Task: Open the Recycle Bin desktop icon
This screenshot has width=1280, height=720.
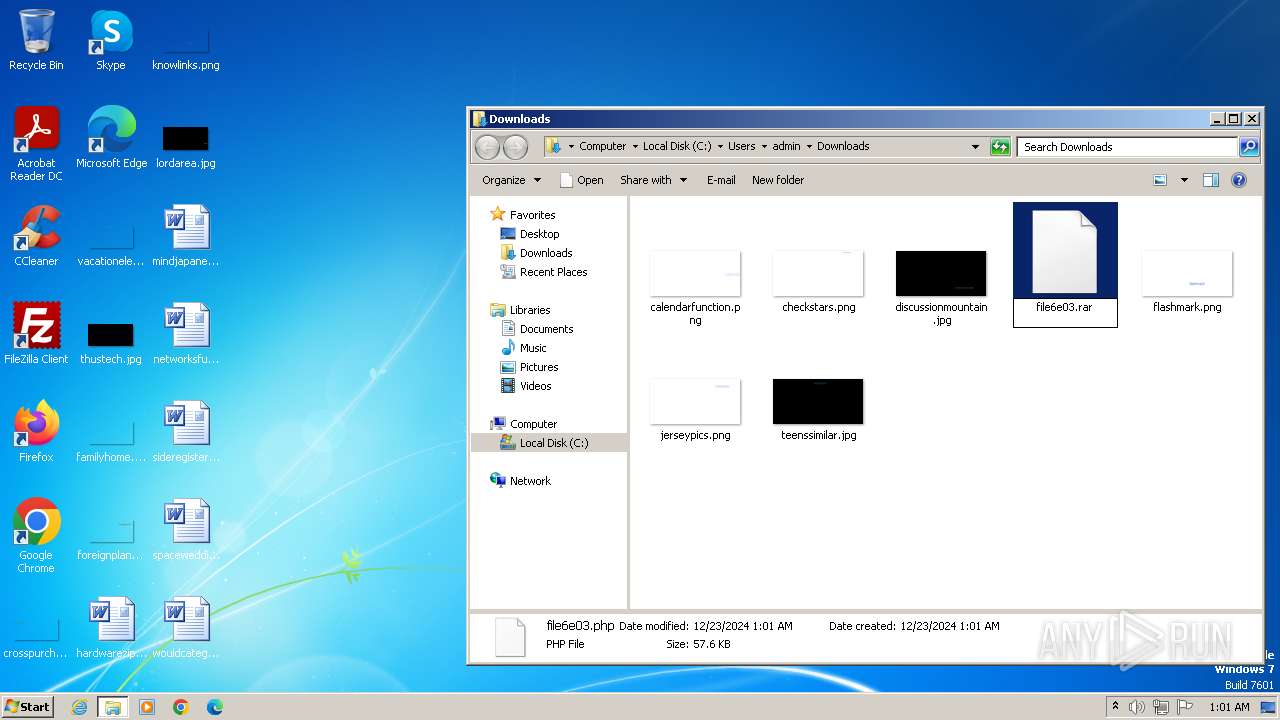Action: (36, 40)
